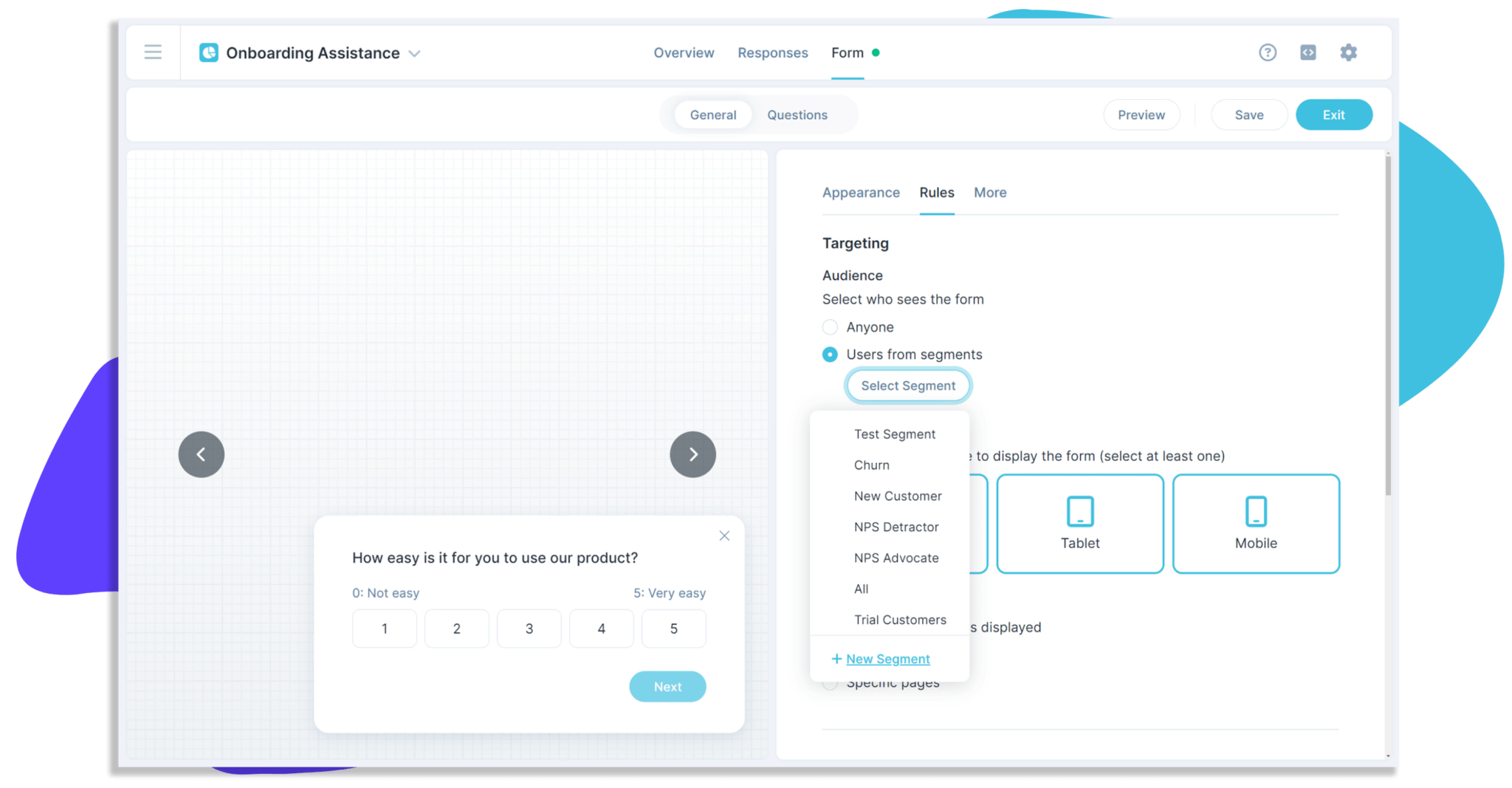
Task: Select the Mobile device icon card
Action: 1255,524
